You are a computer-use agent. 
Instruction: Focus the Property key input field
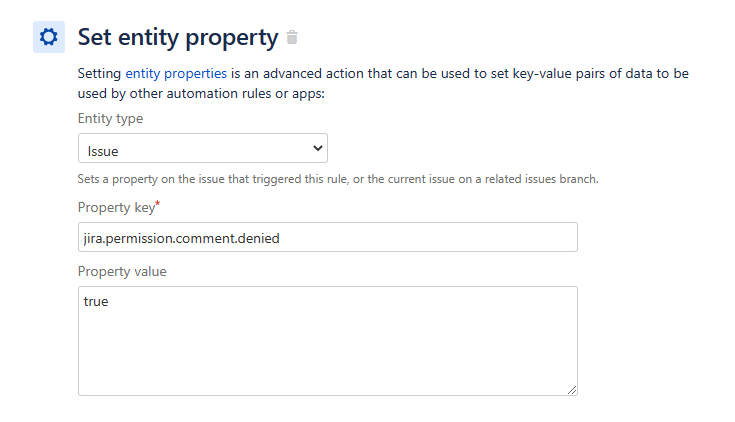click(x=328, y=237)
